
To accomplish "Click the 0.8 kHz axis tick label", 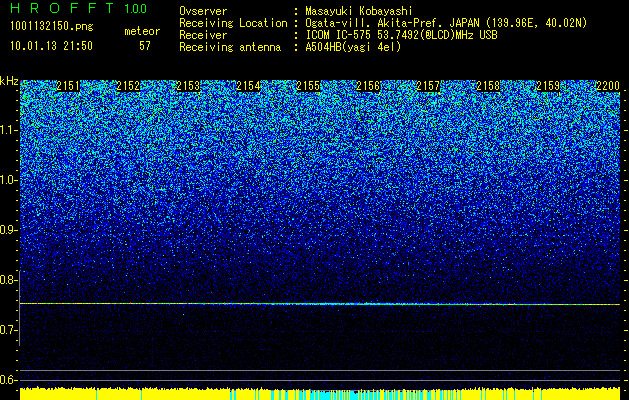I will click(8, 280).
